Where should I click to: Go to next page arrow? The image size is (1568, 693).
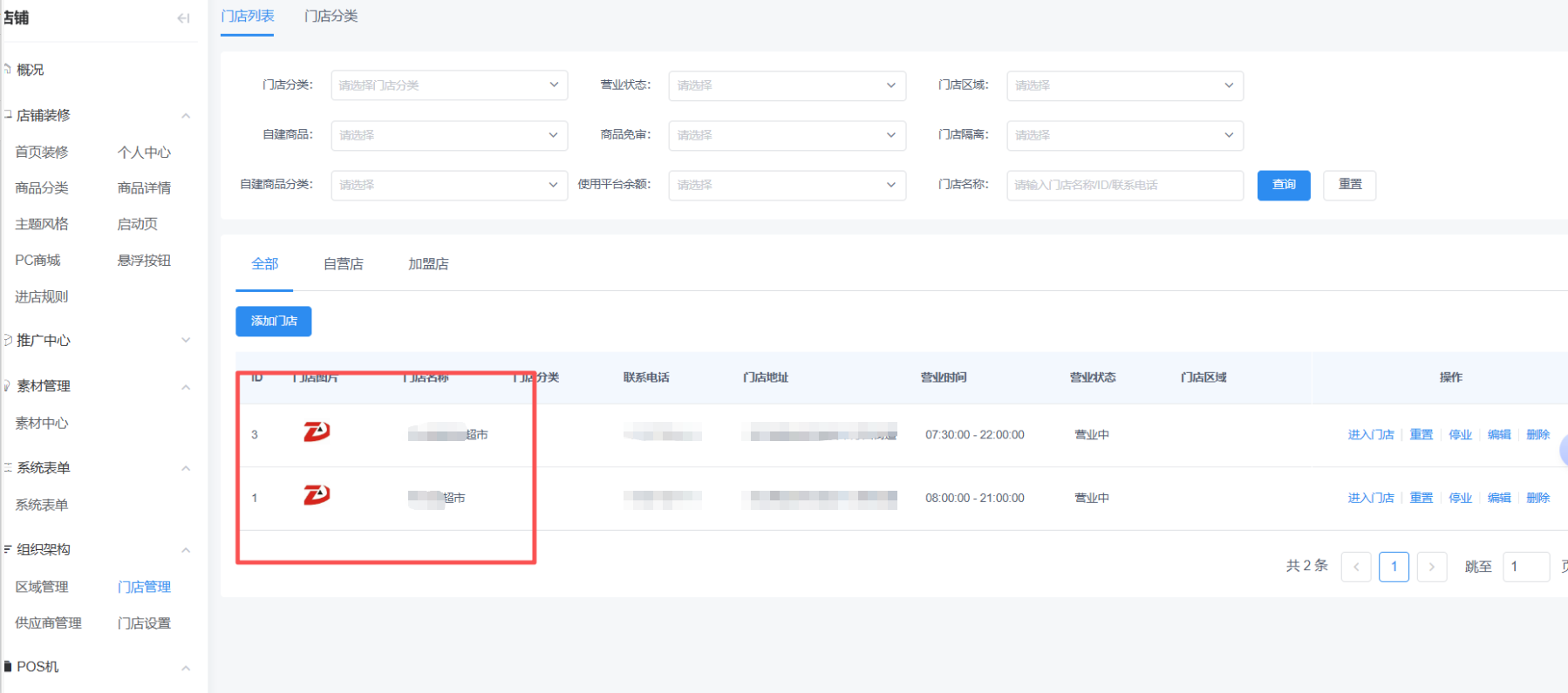click(x=1432, y=567)
